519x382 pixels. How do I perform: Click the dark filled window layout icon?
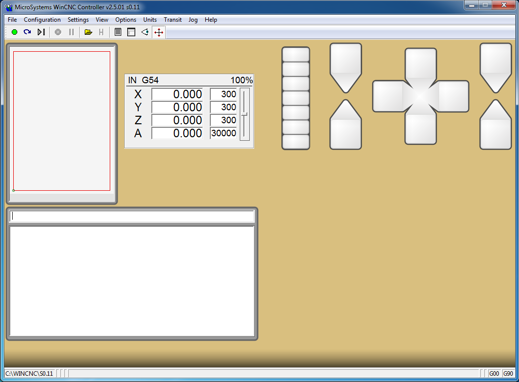pos(118,32)
